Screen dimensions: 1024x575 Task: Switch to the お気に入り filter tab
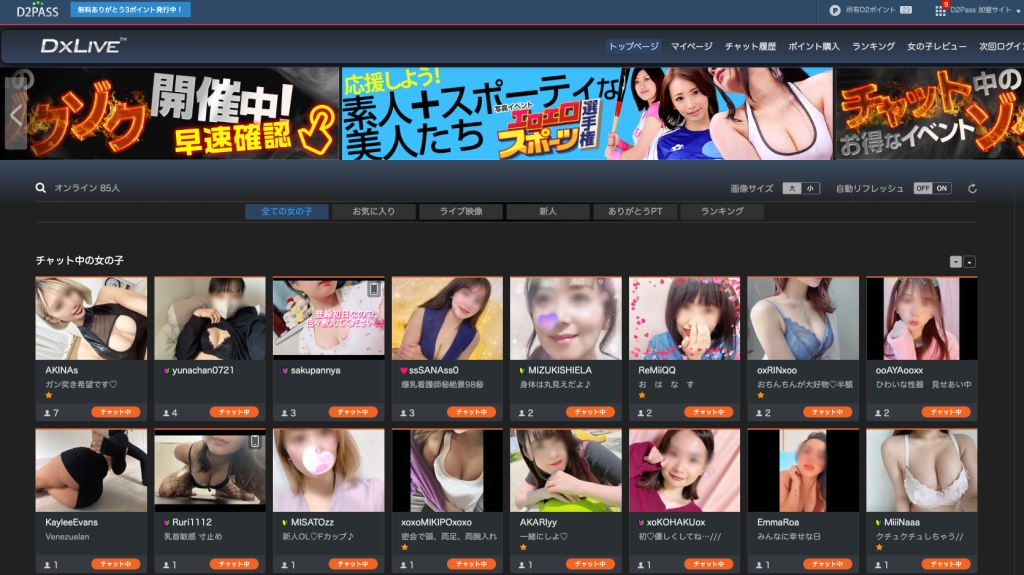[371, 212]
